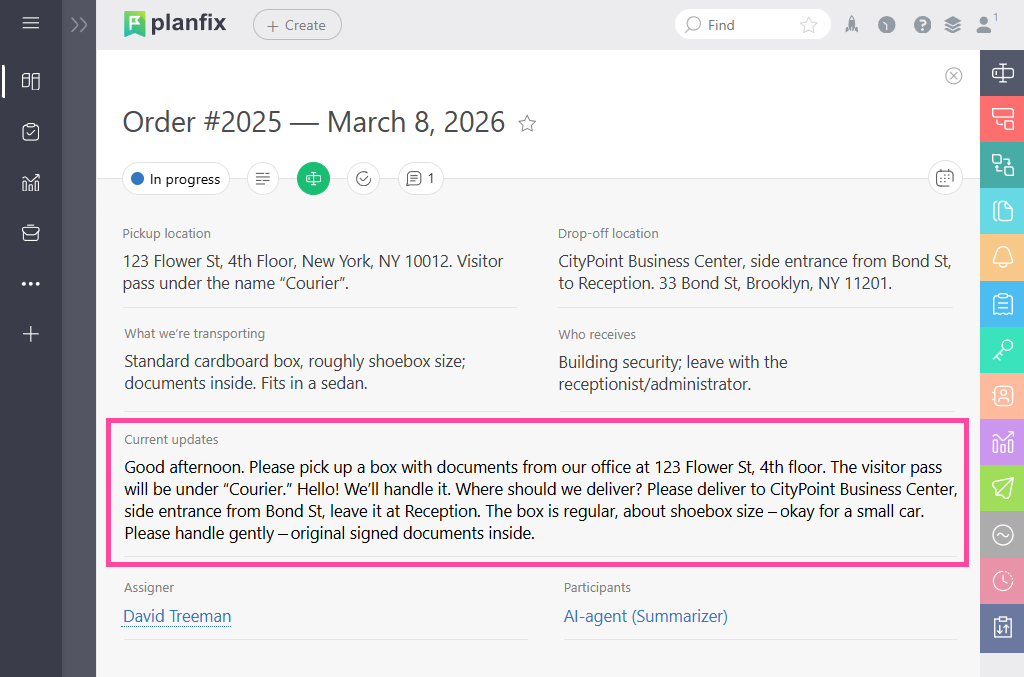This screenshot has width=1024, height=677.
Task: Toggle the star inside the Find search bar
Action: tap(809, 24)
